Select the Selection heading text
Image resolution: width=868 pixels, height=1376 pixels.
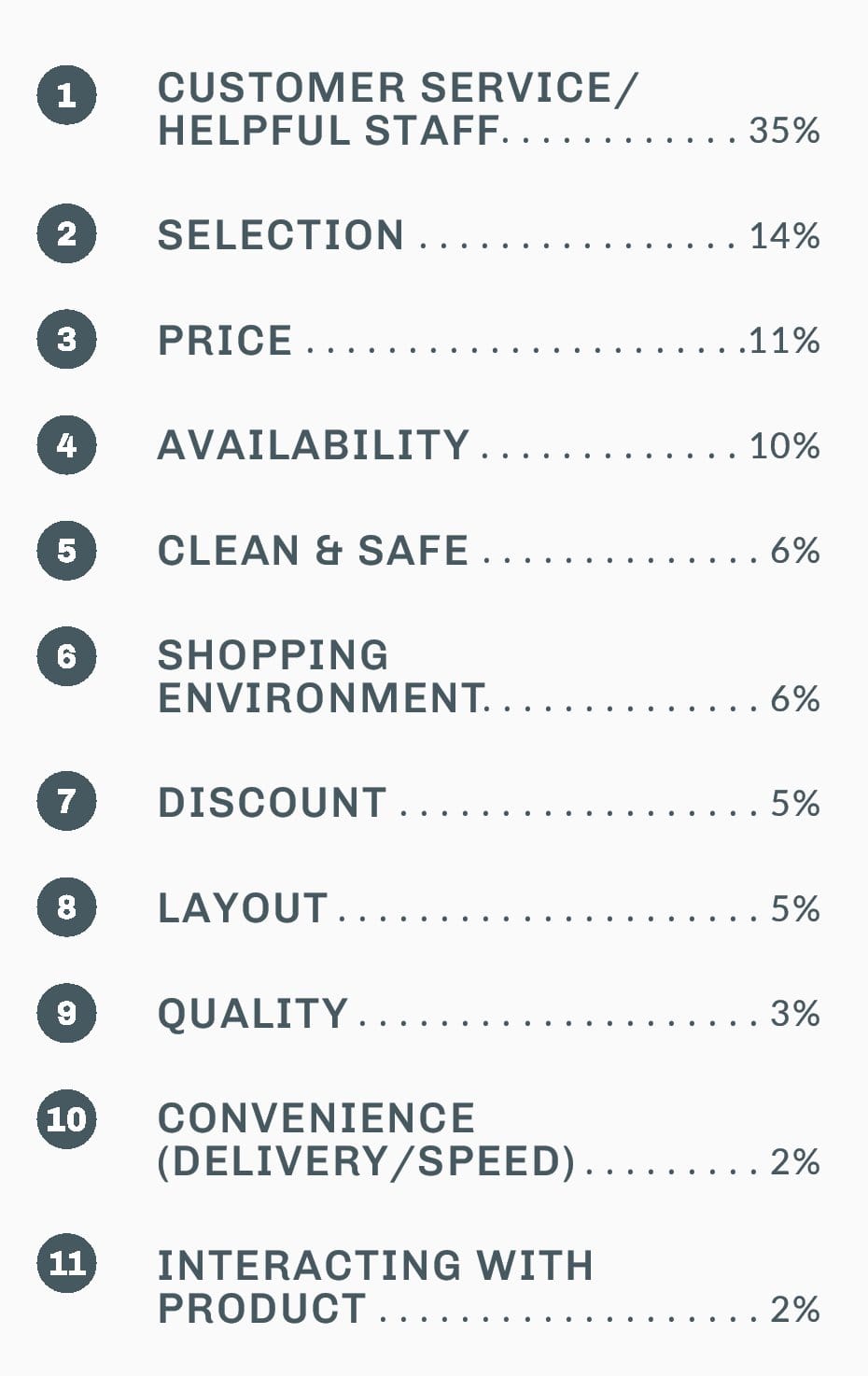tap(280, 235)
